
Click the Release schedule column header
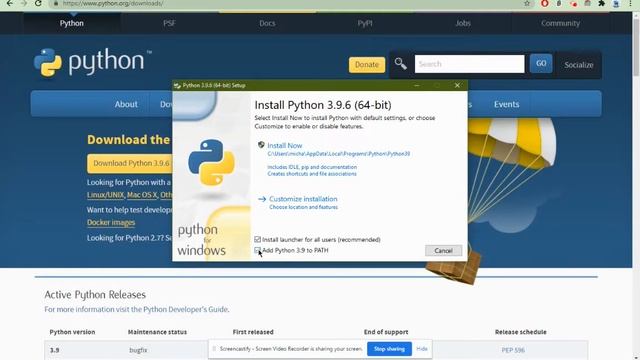520,332
